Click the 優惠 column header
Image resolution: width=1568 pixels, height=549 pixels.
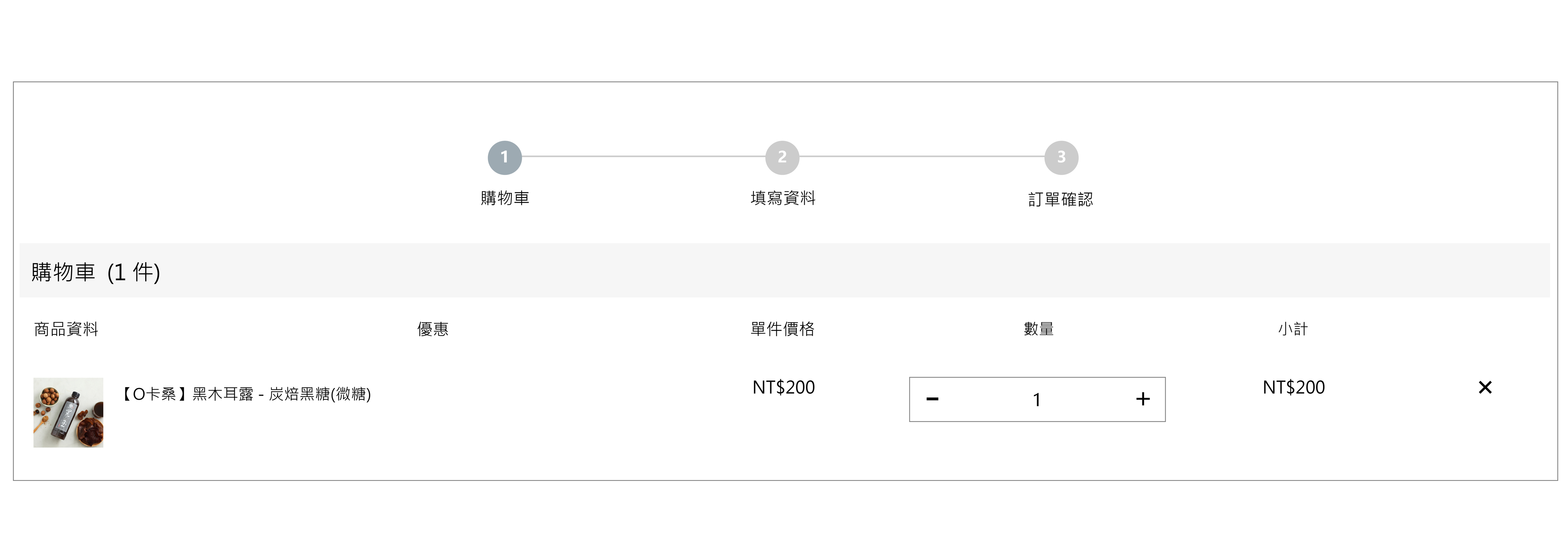(433, 329)
